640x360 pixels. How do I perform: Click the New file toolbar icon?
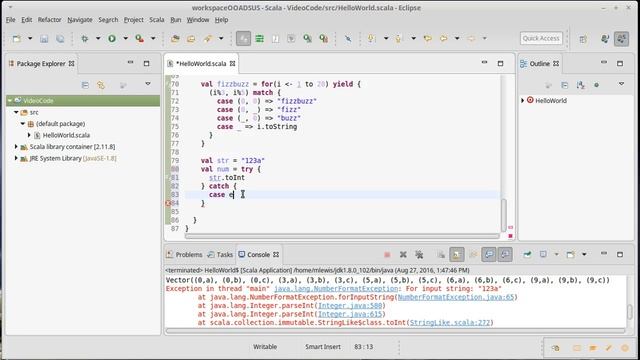tap(17, 39)
